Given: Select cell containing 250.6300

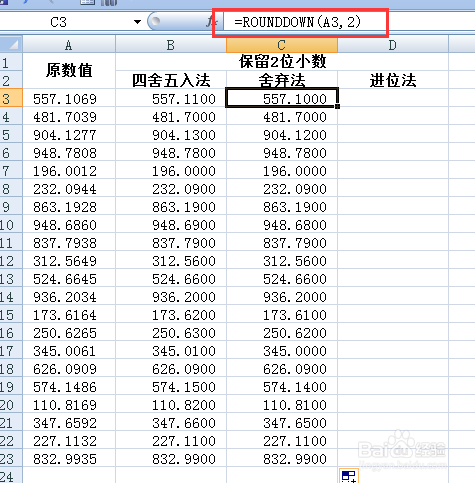Looking at the screenshot, I should [x=171, y=333].
